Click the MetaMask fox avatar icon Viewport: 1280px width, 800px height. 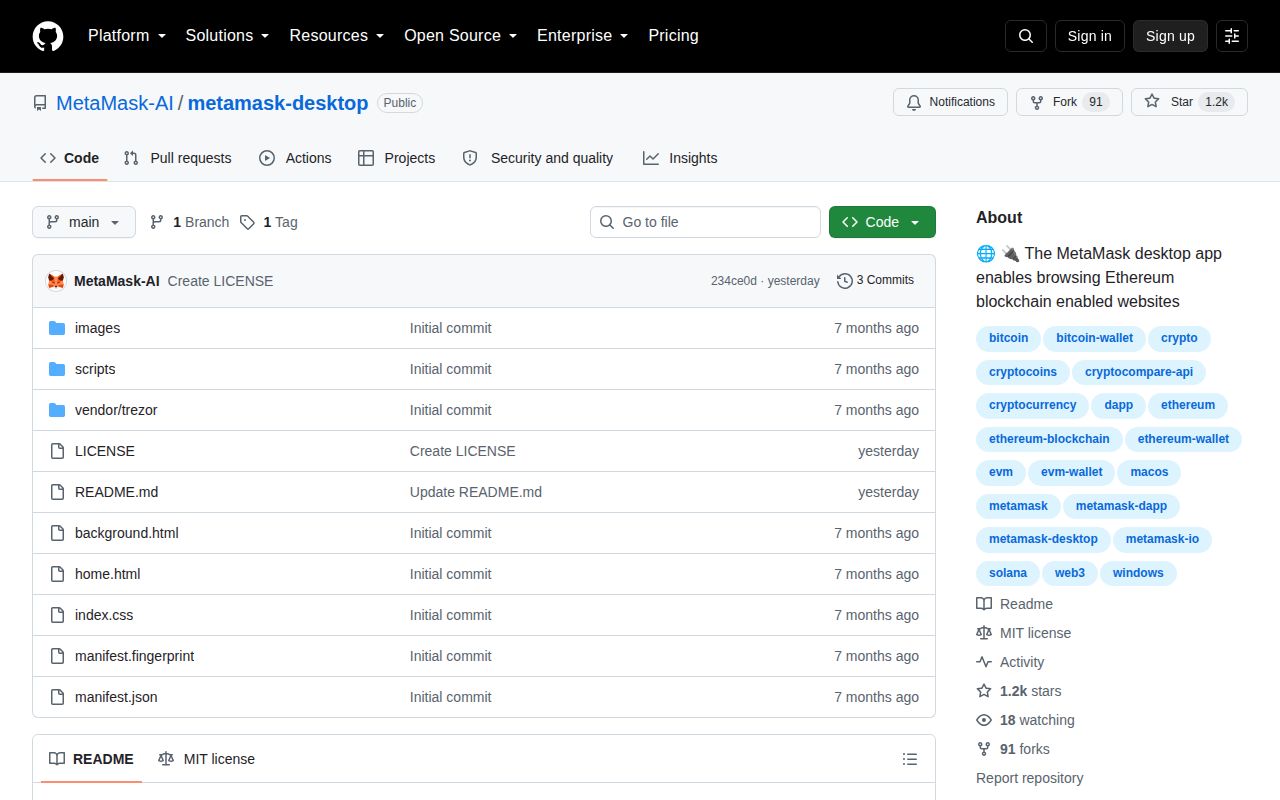coord(56,281)
